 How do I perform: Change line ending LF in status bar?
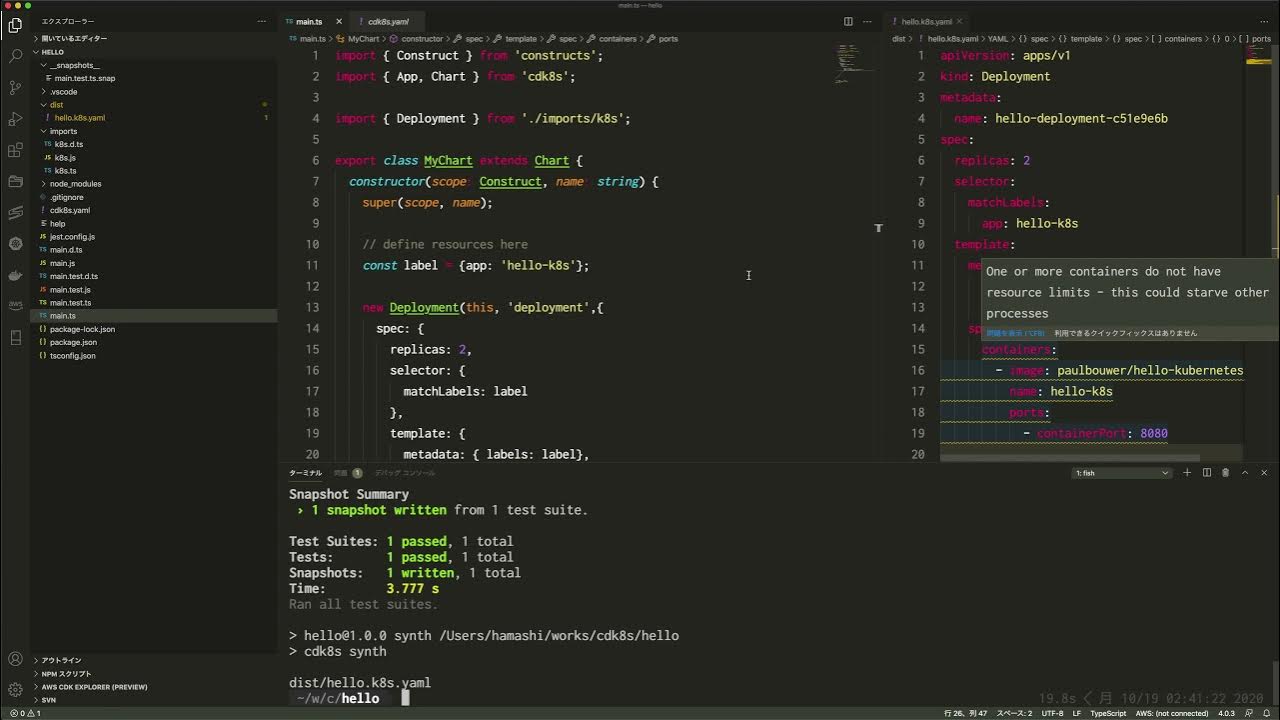pyautogui.click(x=1077, y=714)
